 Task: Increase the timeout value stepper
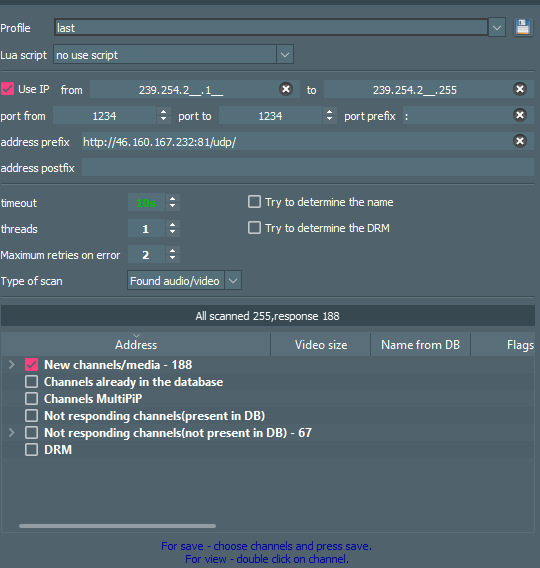pyautogui.click(x=172, y=199)
